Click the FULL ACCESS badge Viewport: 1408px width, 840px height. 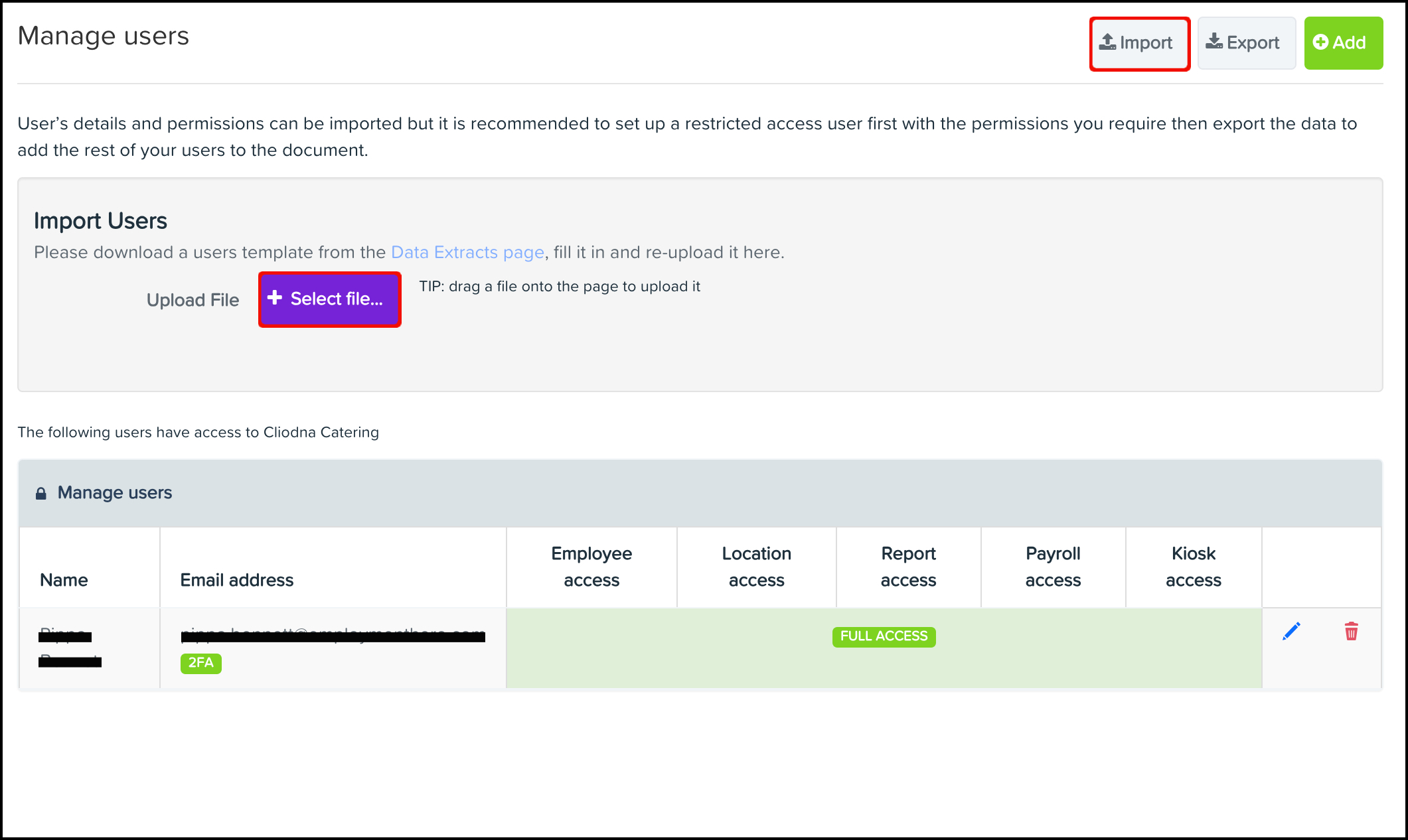pyautogui.click(x=884, y=636)
